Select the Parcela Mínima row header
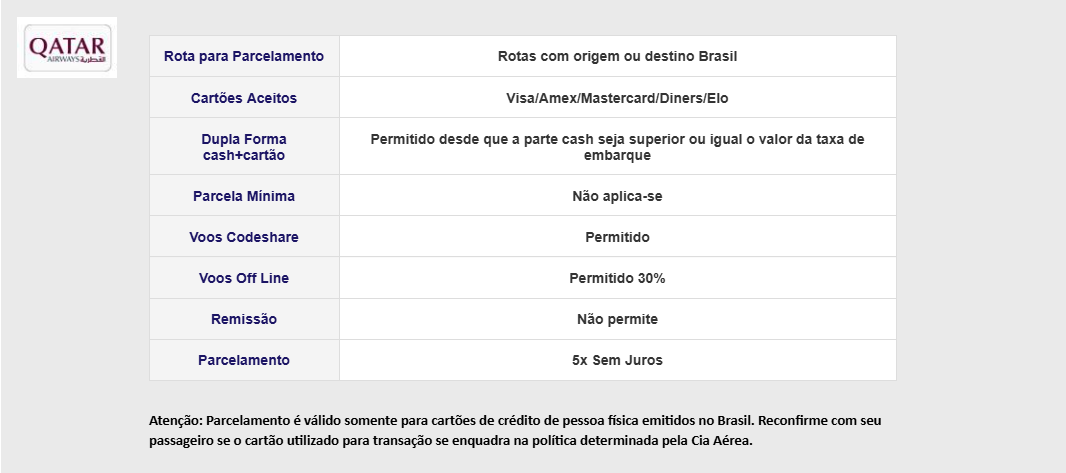The image size is (1066, 473). pos(244,196)
